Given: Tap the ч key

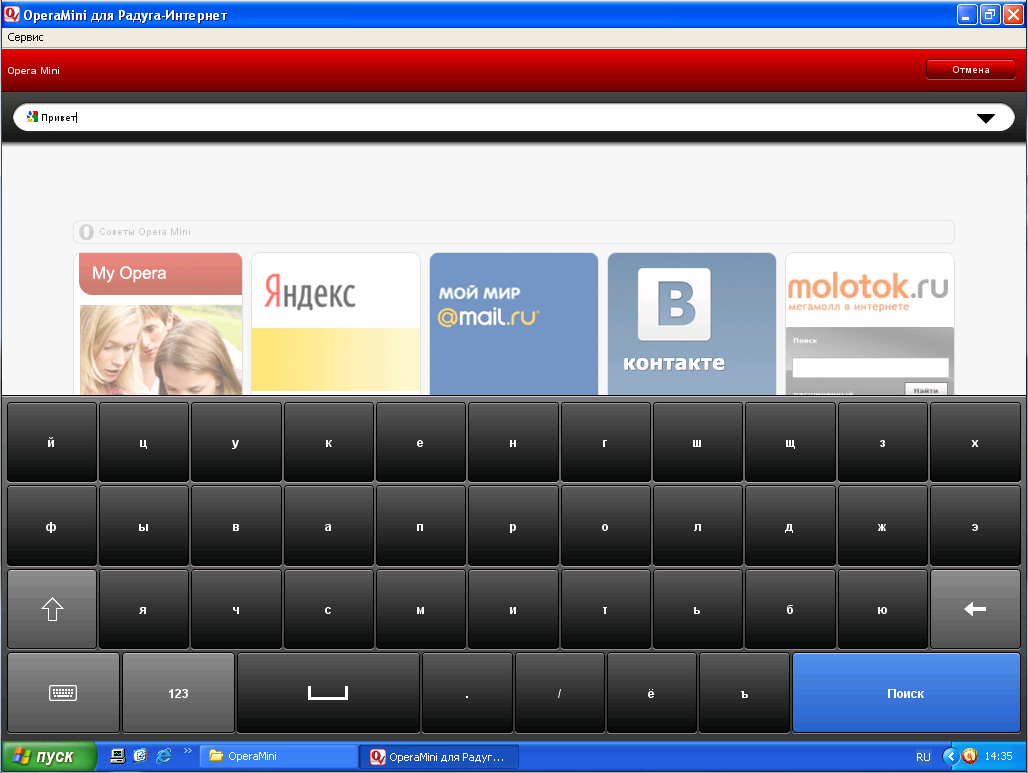Looking at the screenshot, I should (236, 609).
